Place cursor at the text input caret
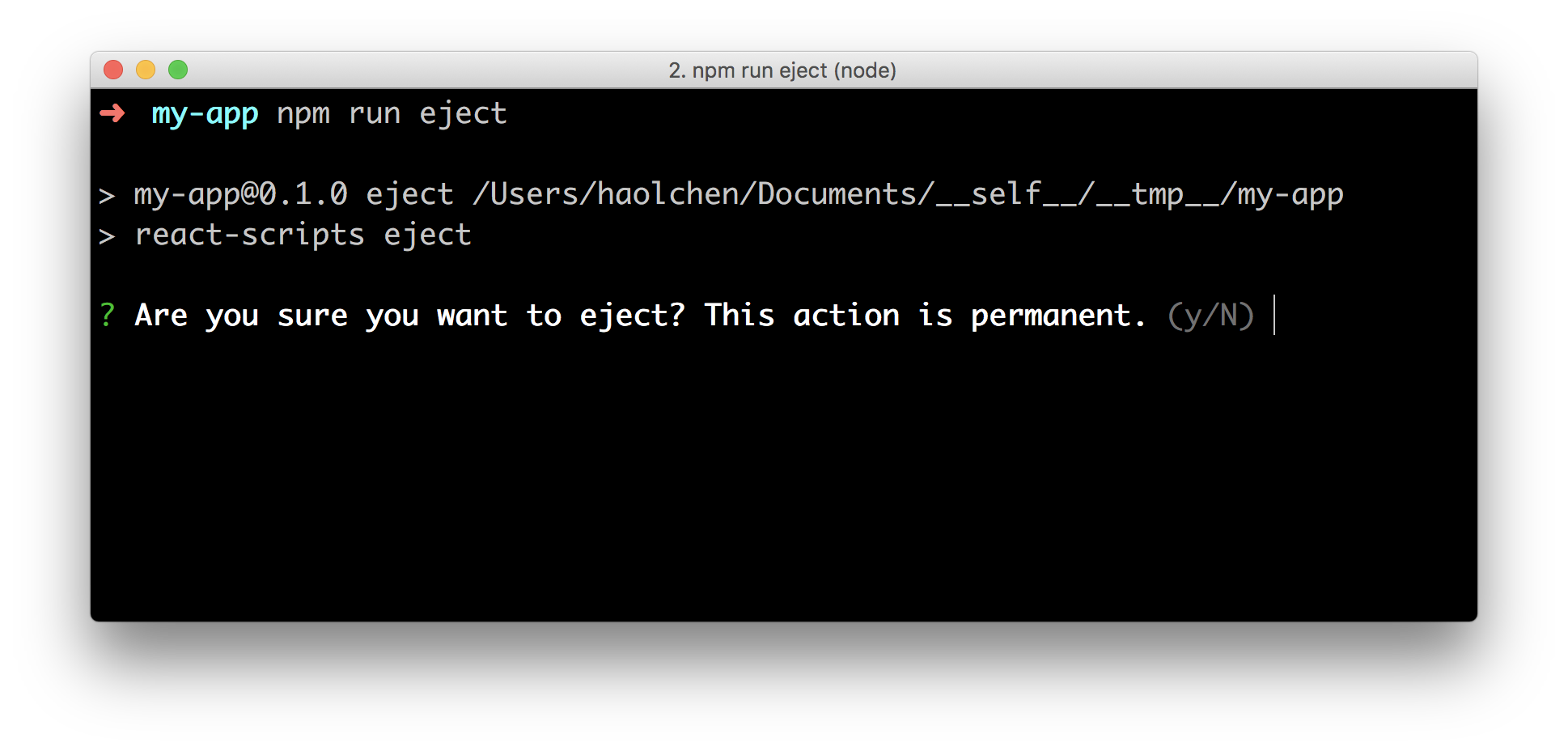The height and width of the screenshot is (751, 1568). click(x=1274, y=315)
